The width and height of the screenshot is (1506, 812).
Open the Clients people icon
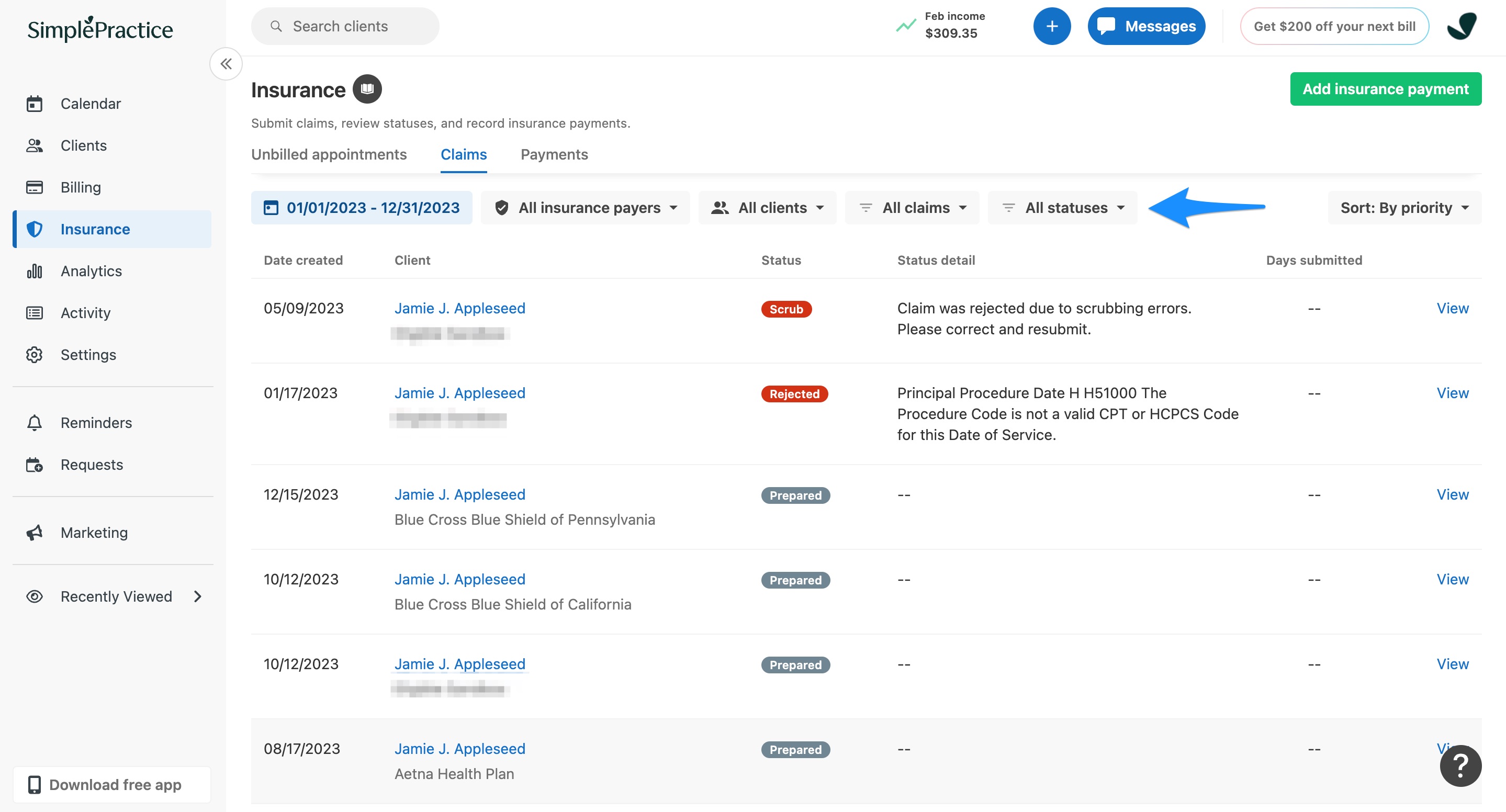click(x=35, y=145)
